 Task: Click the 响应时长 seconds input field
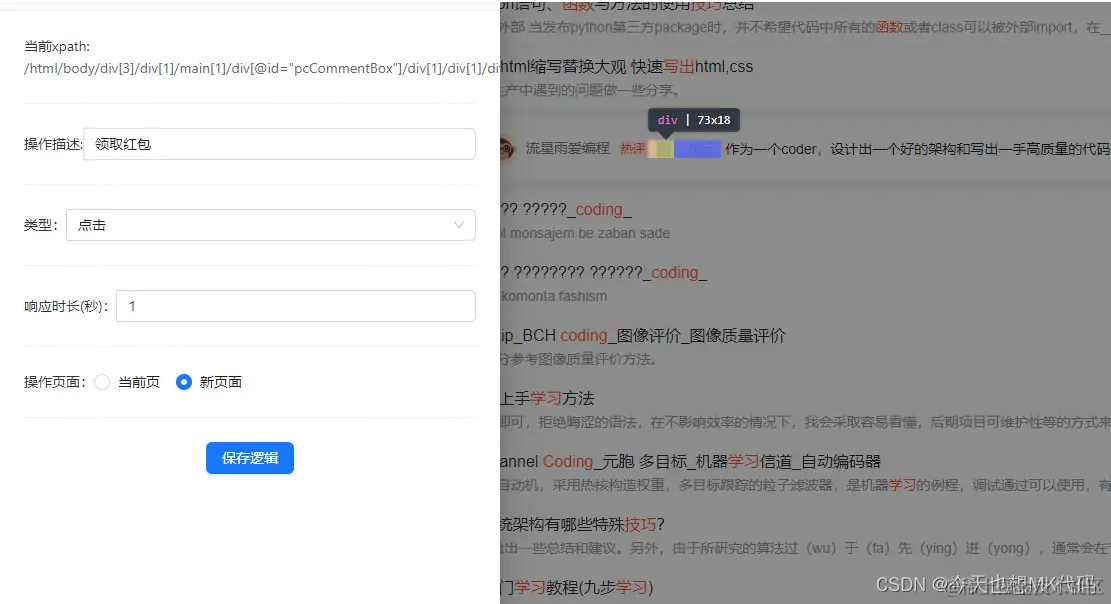click(295, 305)
